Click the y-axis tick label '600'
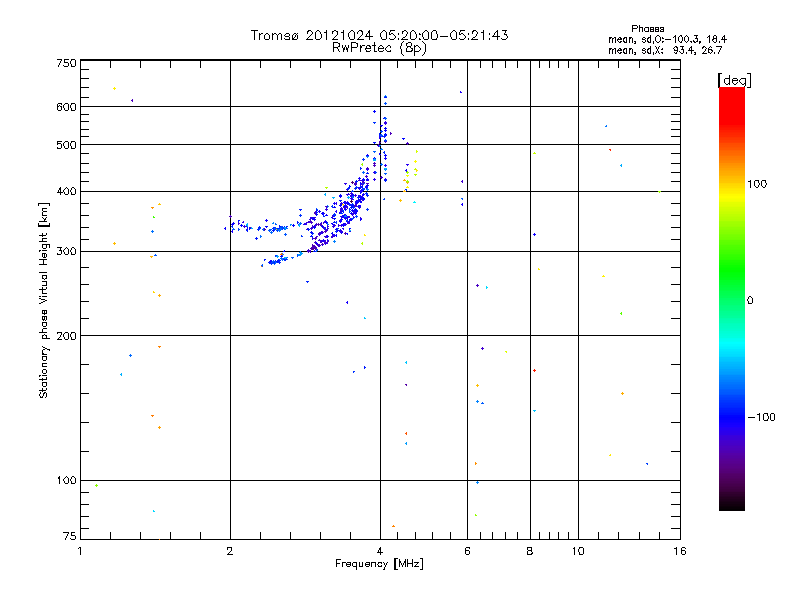 coord(66,107)
